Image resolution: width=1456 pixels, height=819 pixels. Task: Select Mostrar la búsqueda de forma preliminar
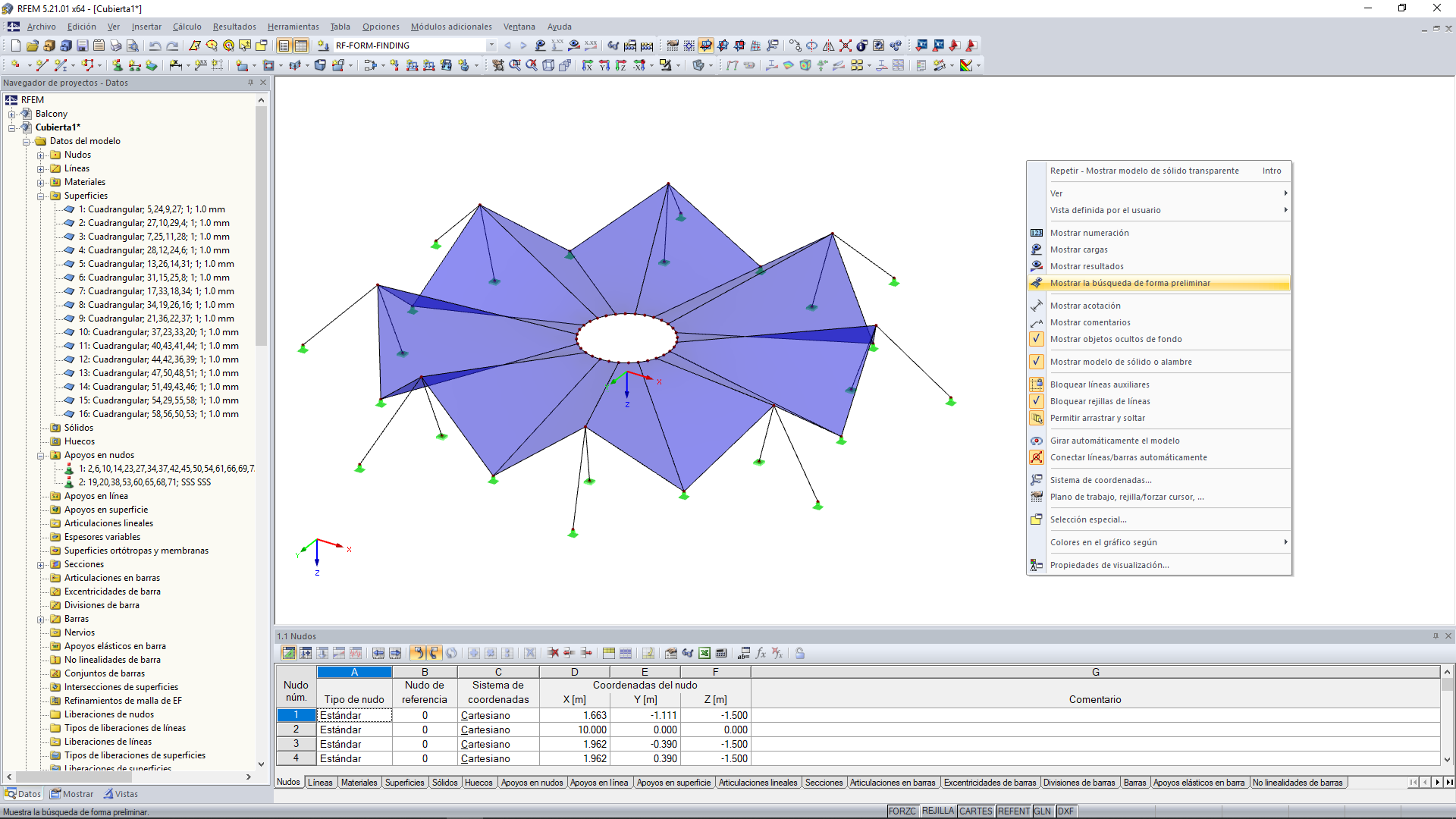click(x=1130, y=283)
